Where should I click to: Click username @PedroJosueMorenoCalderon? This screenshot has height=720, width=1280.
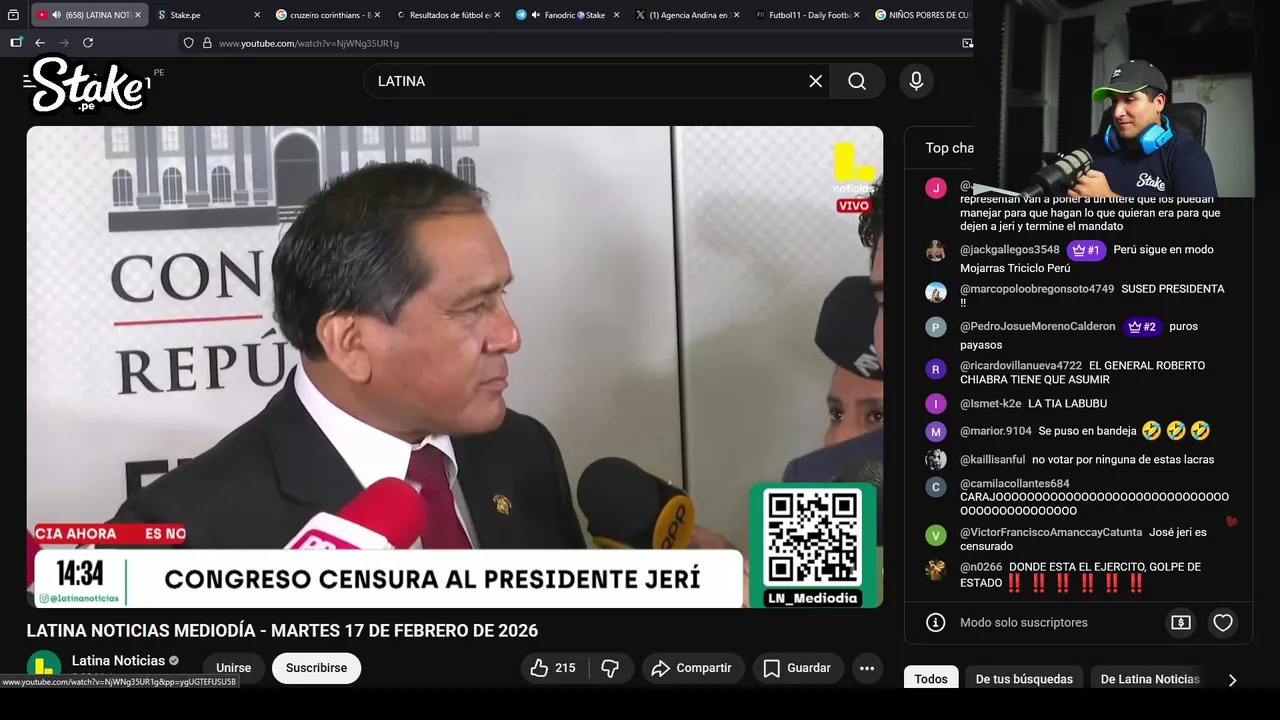pyautogui.click(x=1038, y=327)
